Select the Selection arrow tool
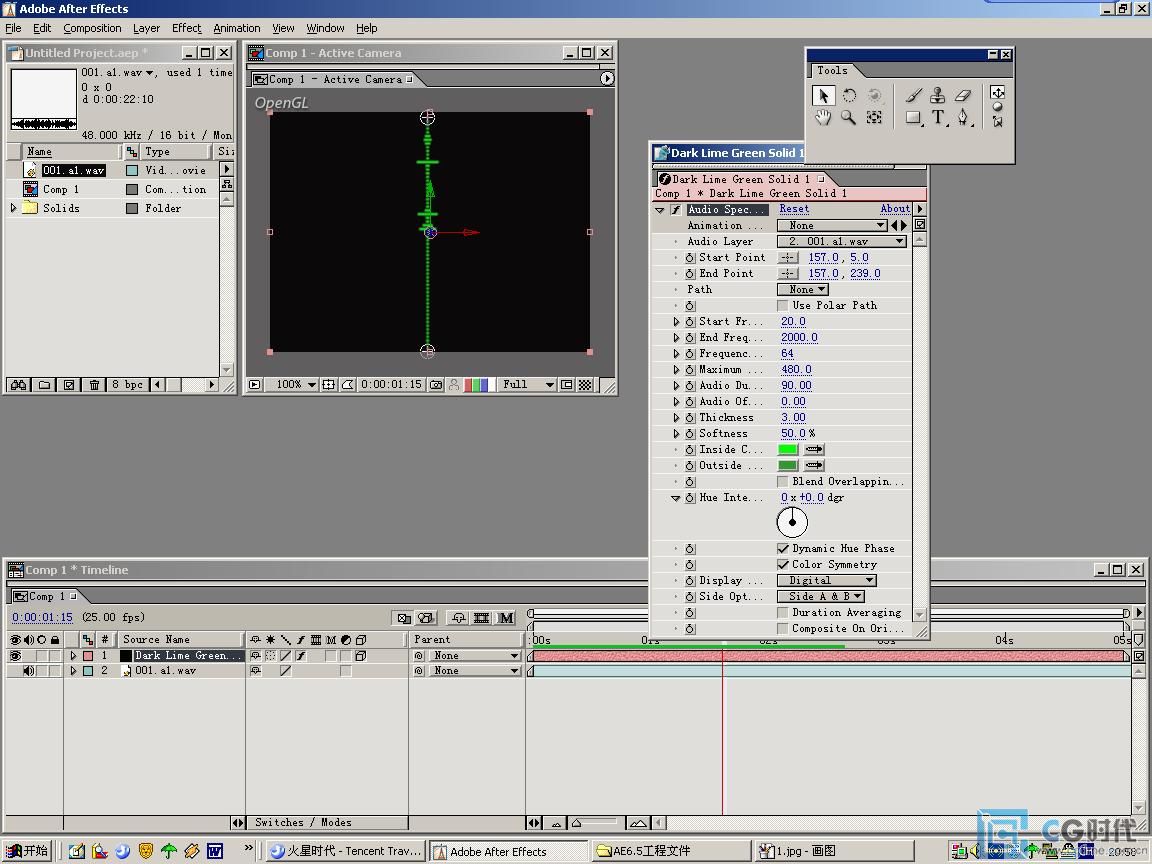The width and height of the screenshot is (1152, 864). click(823, 96)
